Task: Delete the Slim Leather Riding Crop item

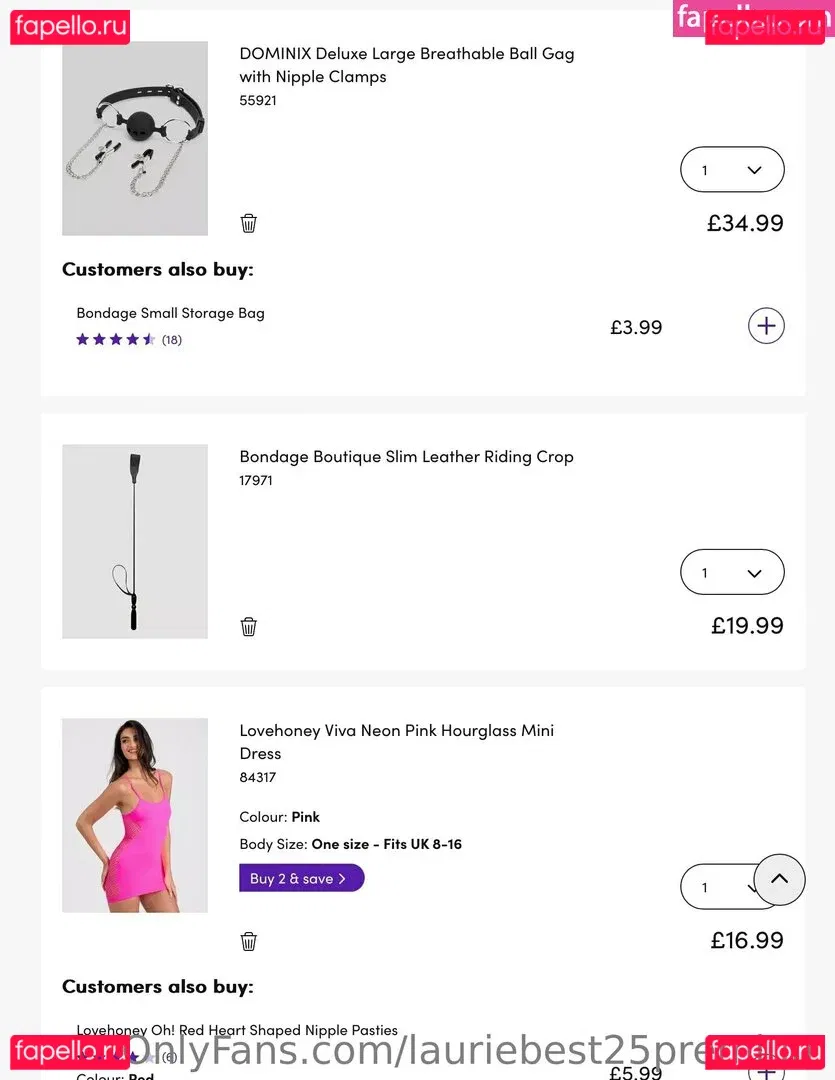Action: (x=249, y=626)
